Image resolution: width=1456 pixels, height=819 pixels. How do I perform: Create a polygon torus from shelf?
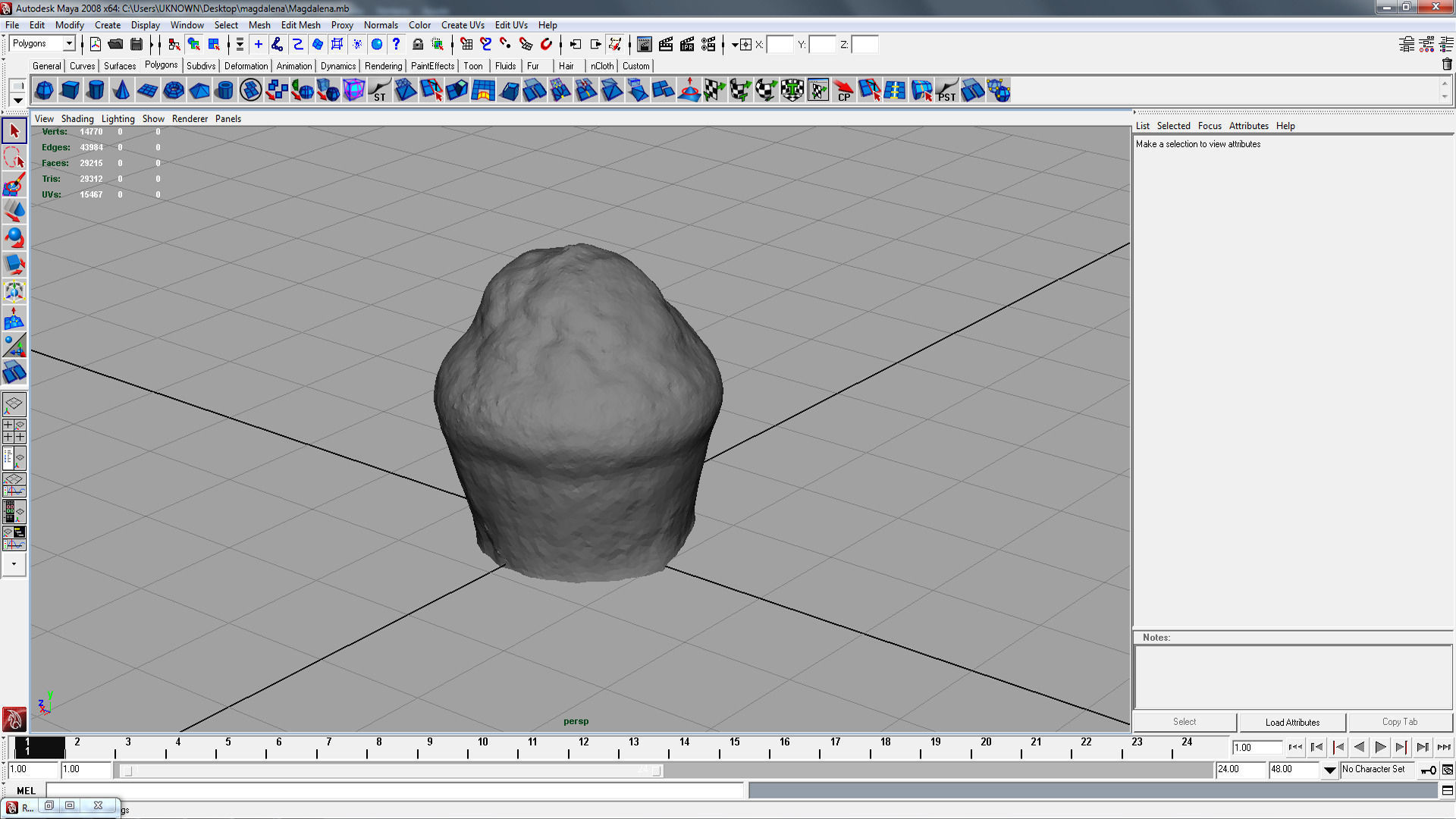(x=174, y=91)
